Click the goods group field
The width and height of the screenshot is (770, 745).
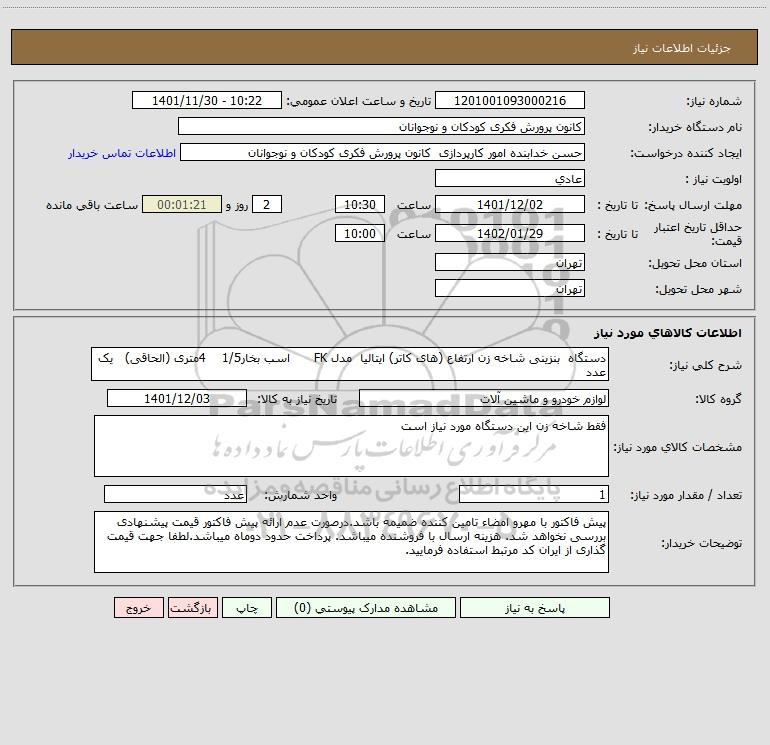point(484,398)
